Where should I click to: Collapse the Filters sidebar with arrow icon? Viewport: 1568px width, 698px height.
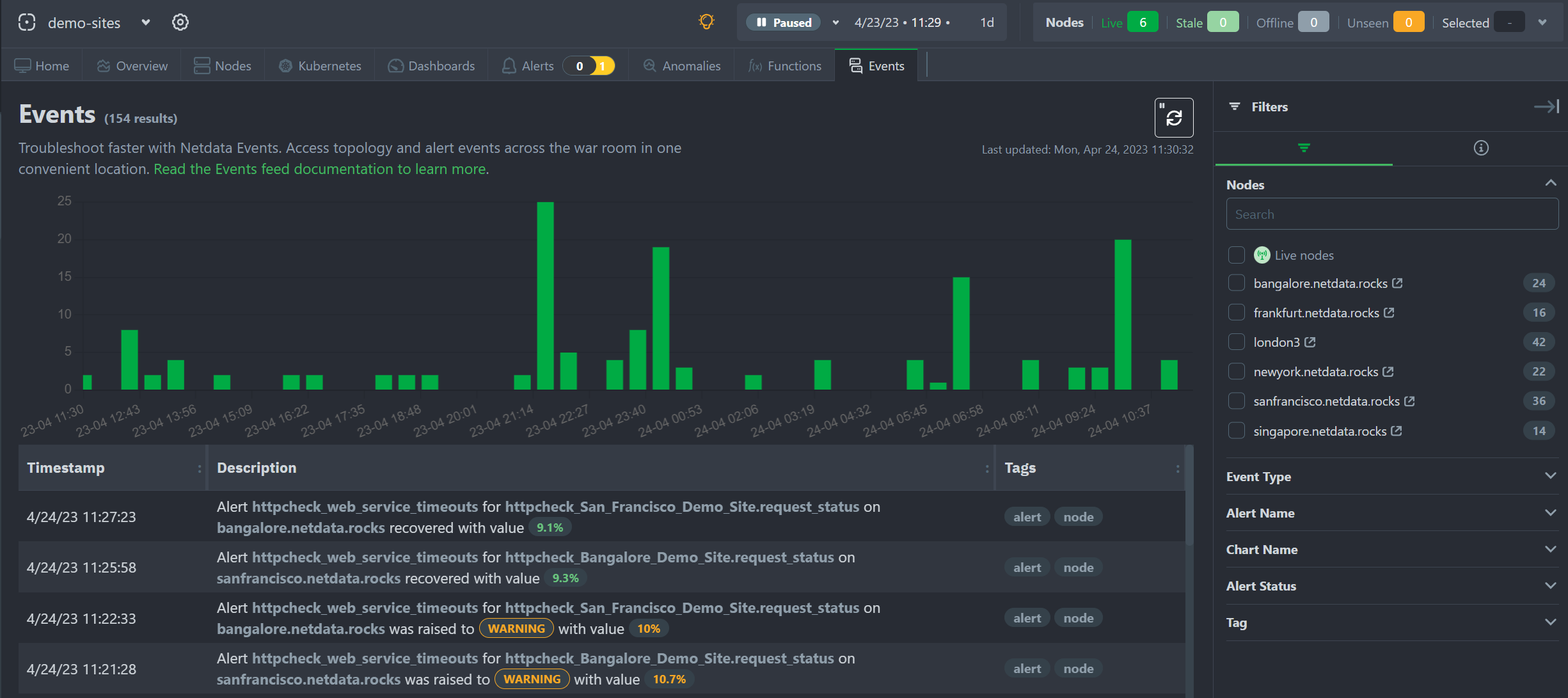tap(1546, 107)
